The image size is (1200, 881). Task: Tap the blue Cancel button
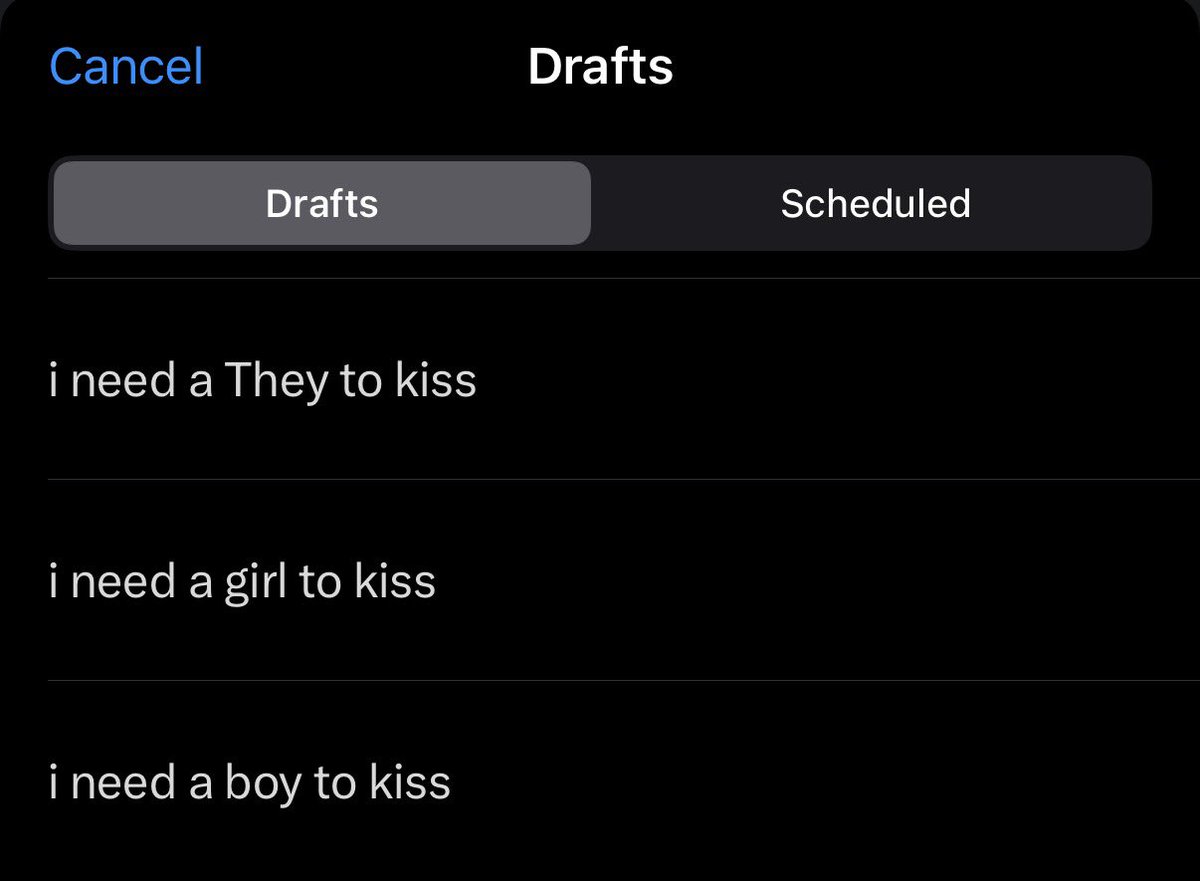(x=126, y=67)
